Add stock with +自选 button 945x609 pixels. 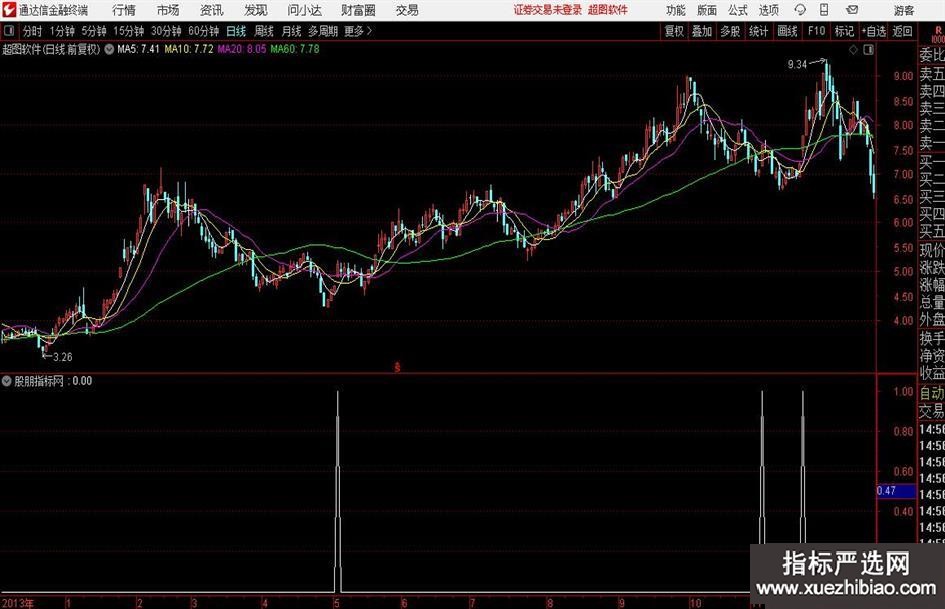point(873,31)
